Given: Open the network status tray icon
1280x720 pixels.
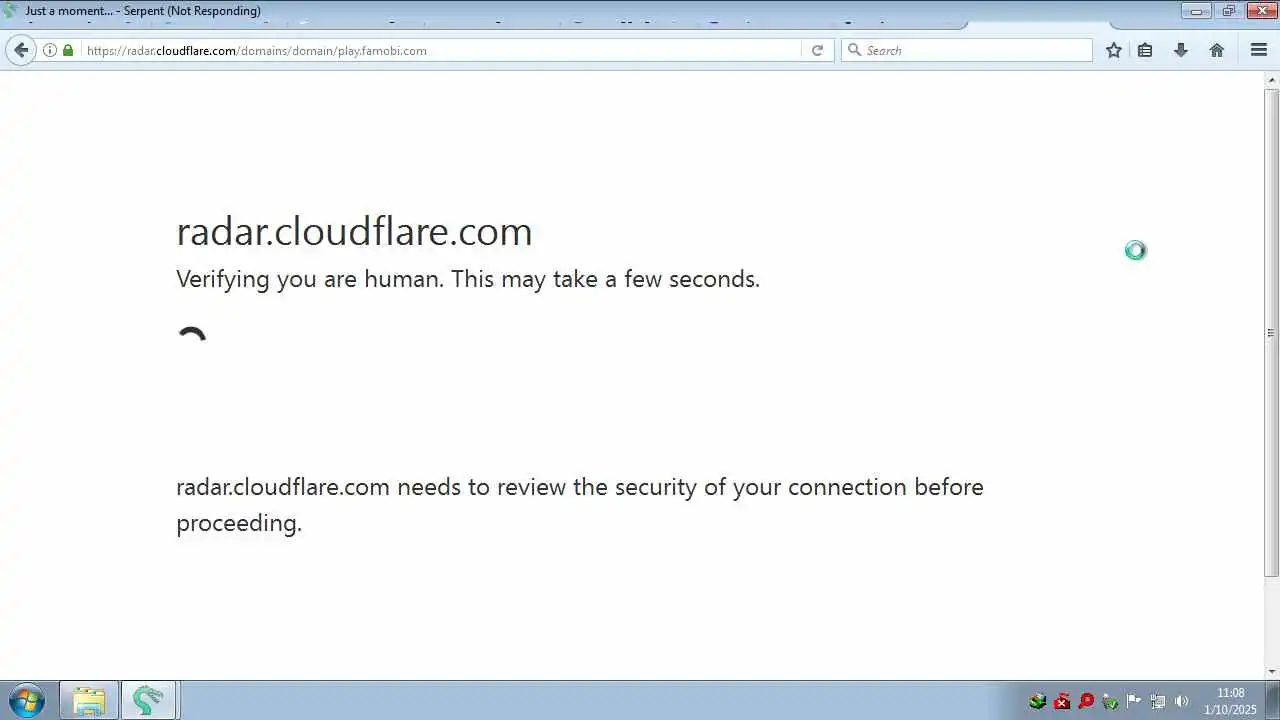Looking at the screenshot, I should click(1158, 701).
